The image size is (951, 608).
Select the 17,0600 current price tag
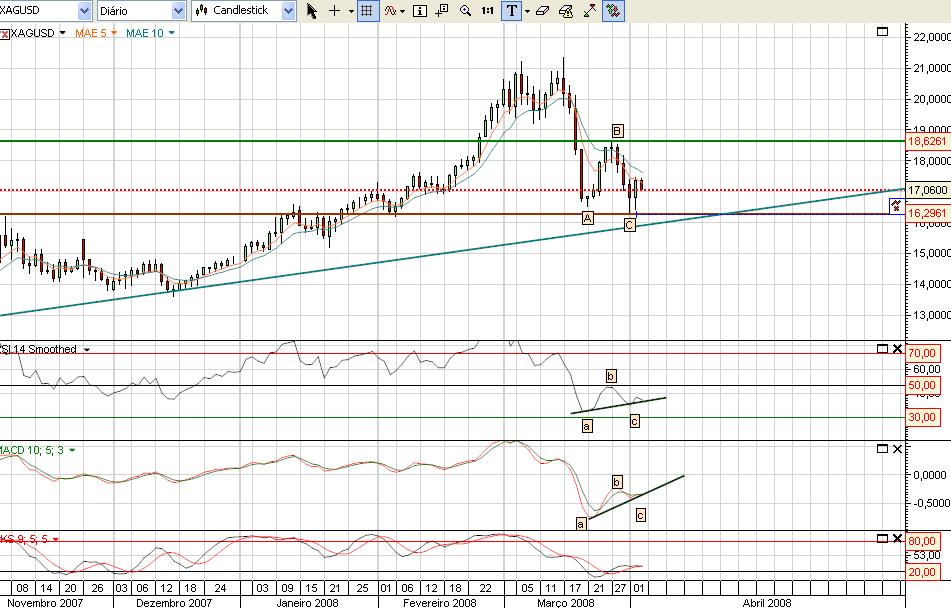pyautogui.click(x=927, y=190)
